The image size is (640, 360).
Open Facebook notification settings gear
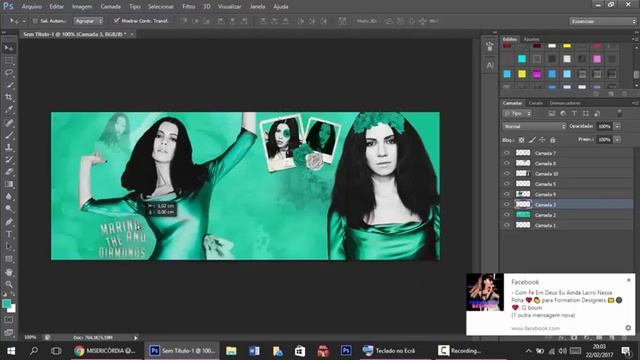(628, 328)
